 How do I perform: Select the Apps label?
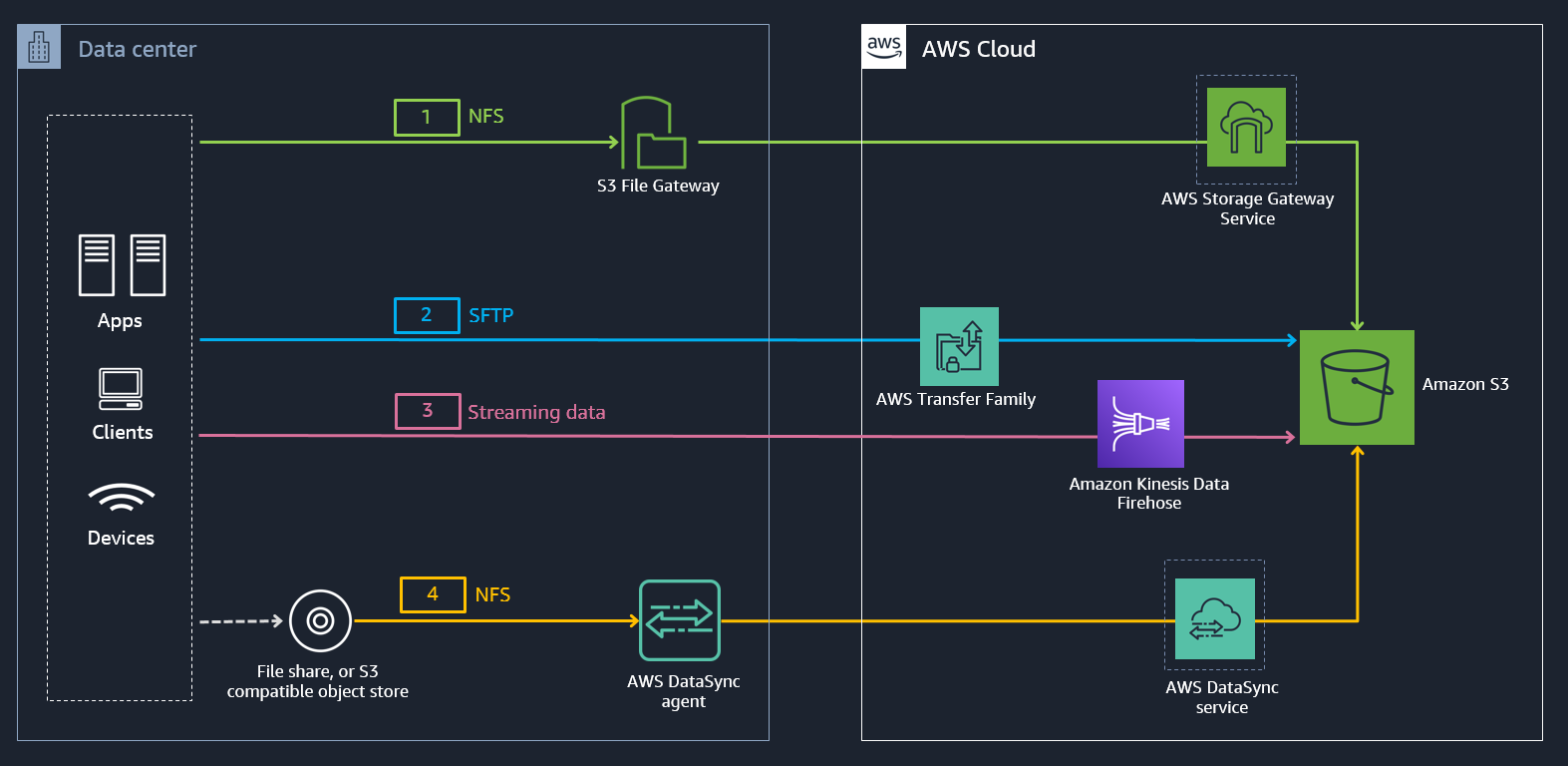(x=120, y=321)
